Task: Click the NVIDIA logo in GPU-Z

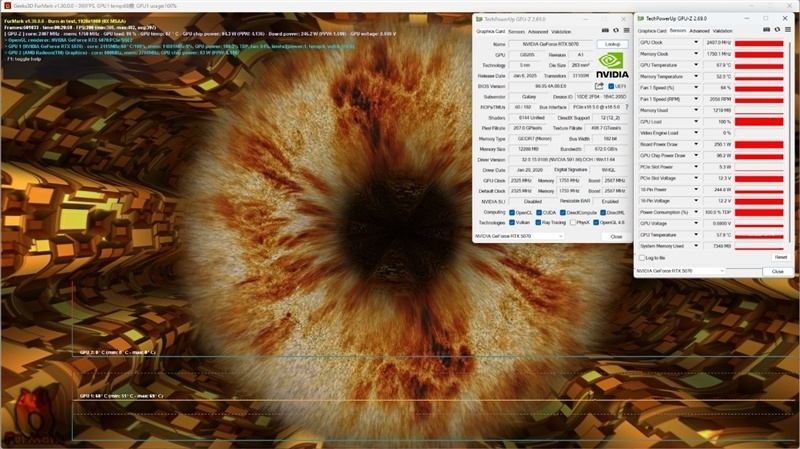Action: click(x=612, y=65)
